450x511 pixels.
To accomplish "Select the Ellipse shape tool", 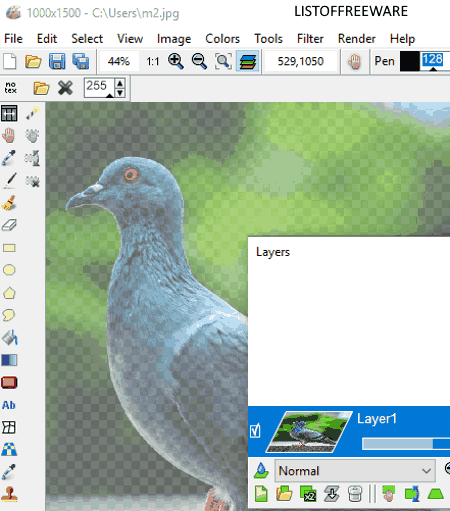I will (9, 270).
